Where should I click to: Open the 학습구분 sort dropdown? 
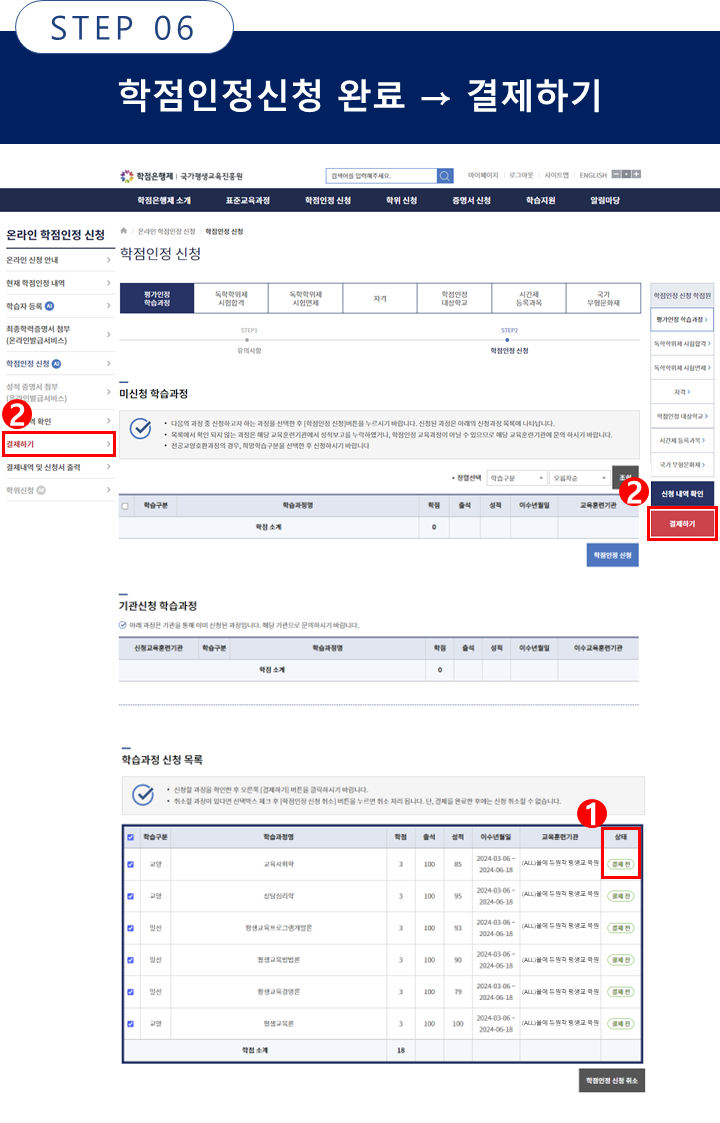click(x=517, y=478)
